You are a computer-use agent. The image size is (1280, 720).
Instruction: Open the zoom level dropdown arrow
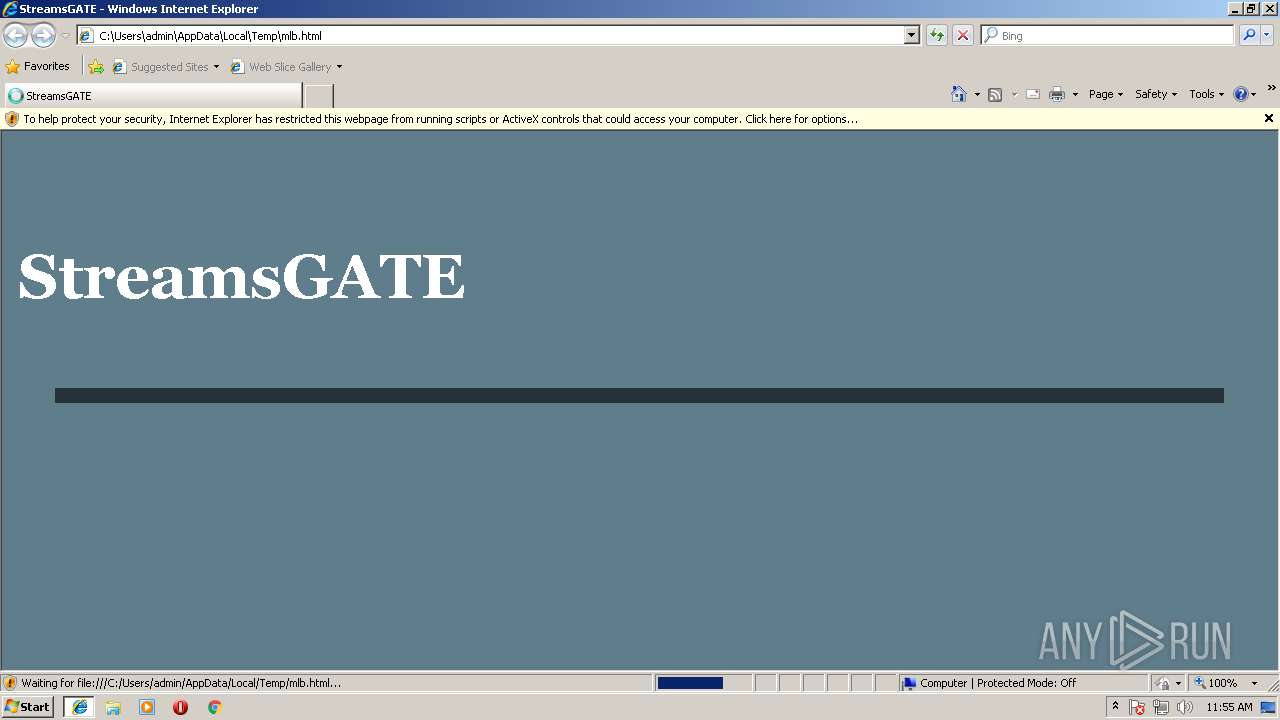[x=1254, y=683]
